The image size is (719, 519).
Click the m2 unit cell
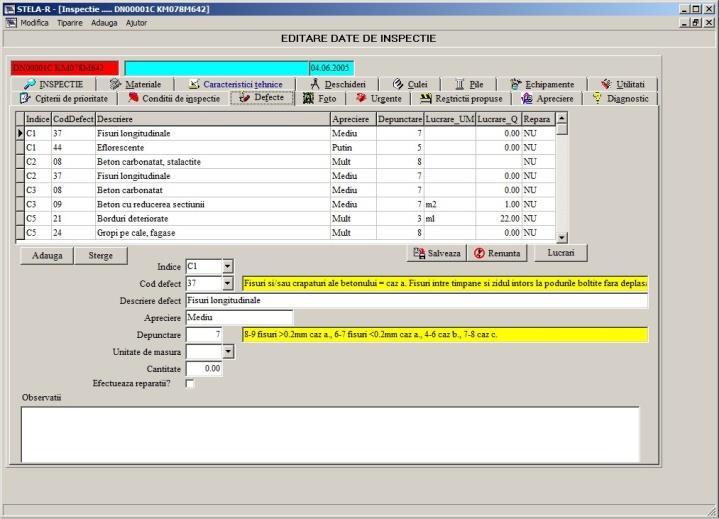[x=449, y=204]
